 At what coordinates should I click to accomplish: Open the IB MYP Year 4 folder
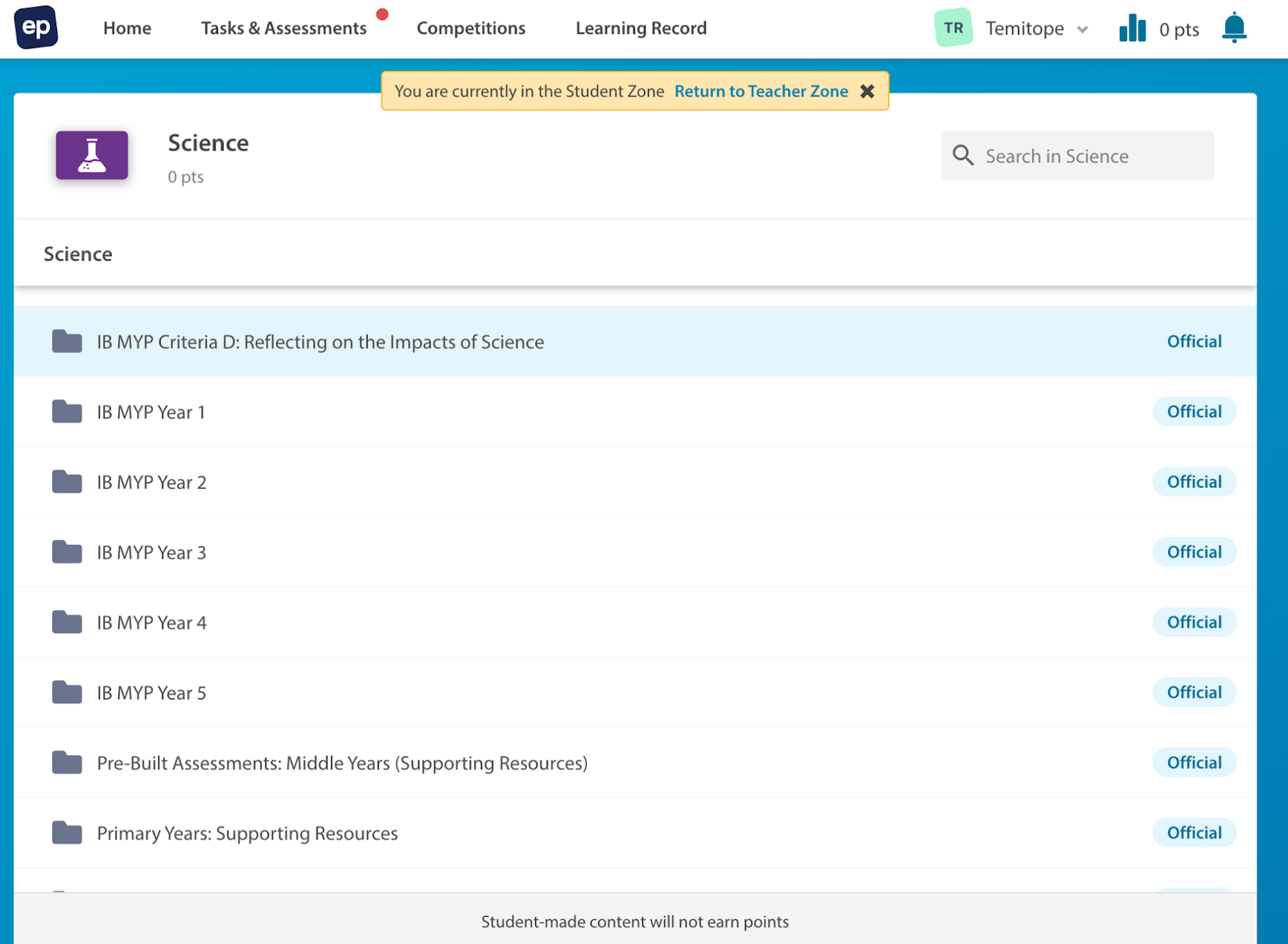pos(151,622)
